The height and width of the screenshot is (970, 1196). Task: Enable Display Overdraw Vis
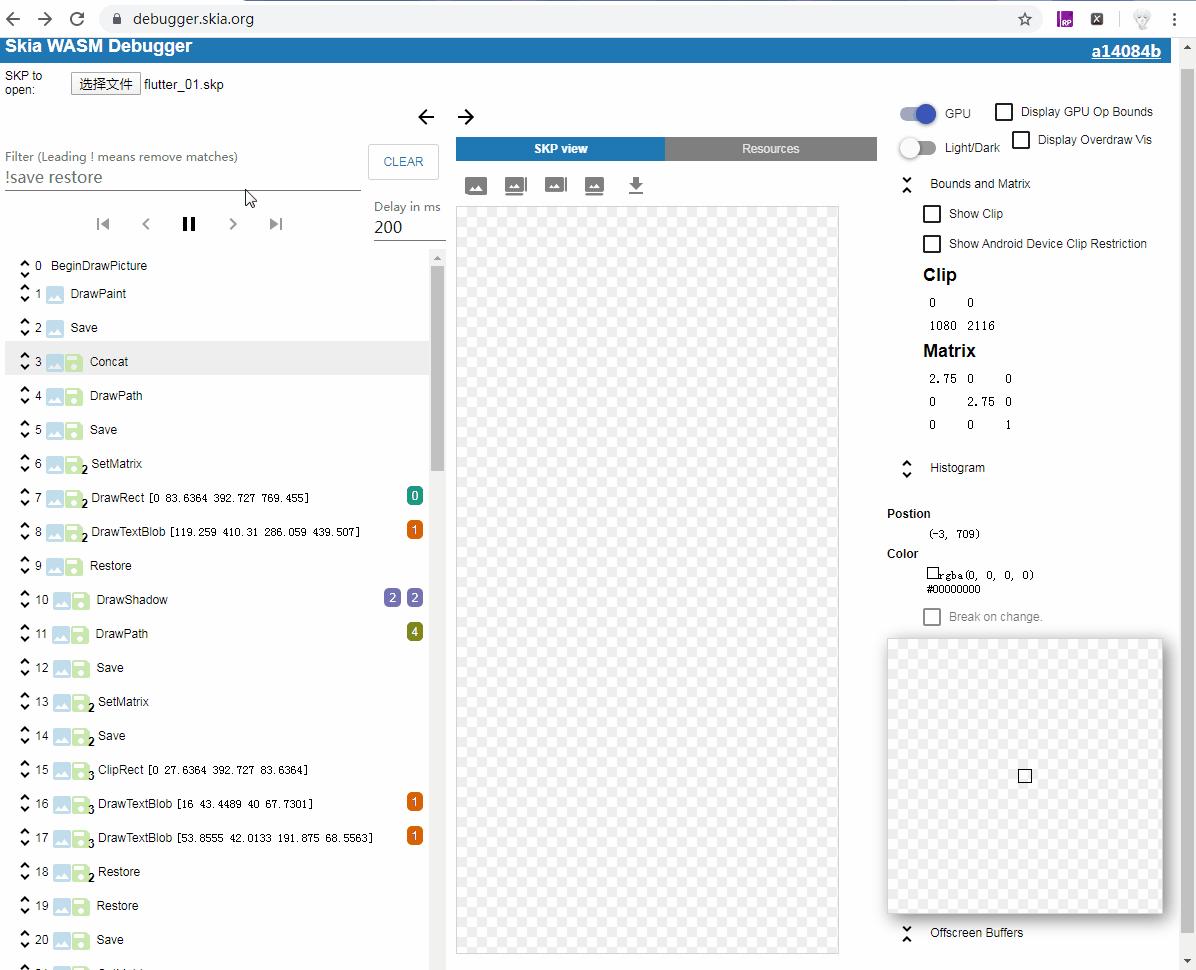click(x=1021, y=140)
